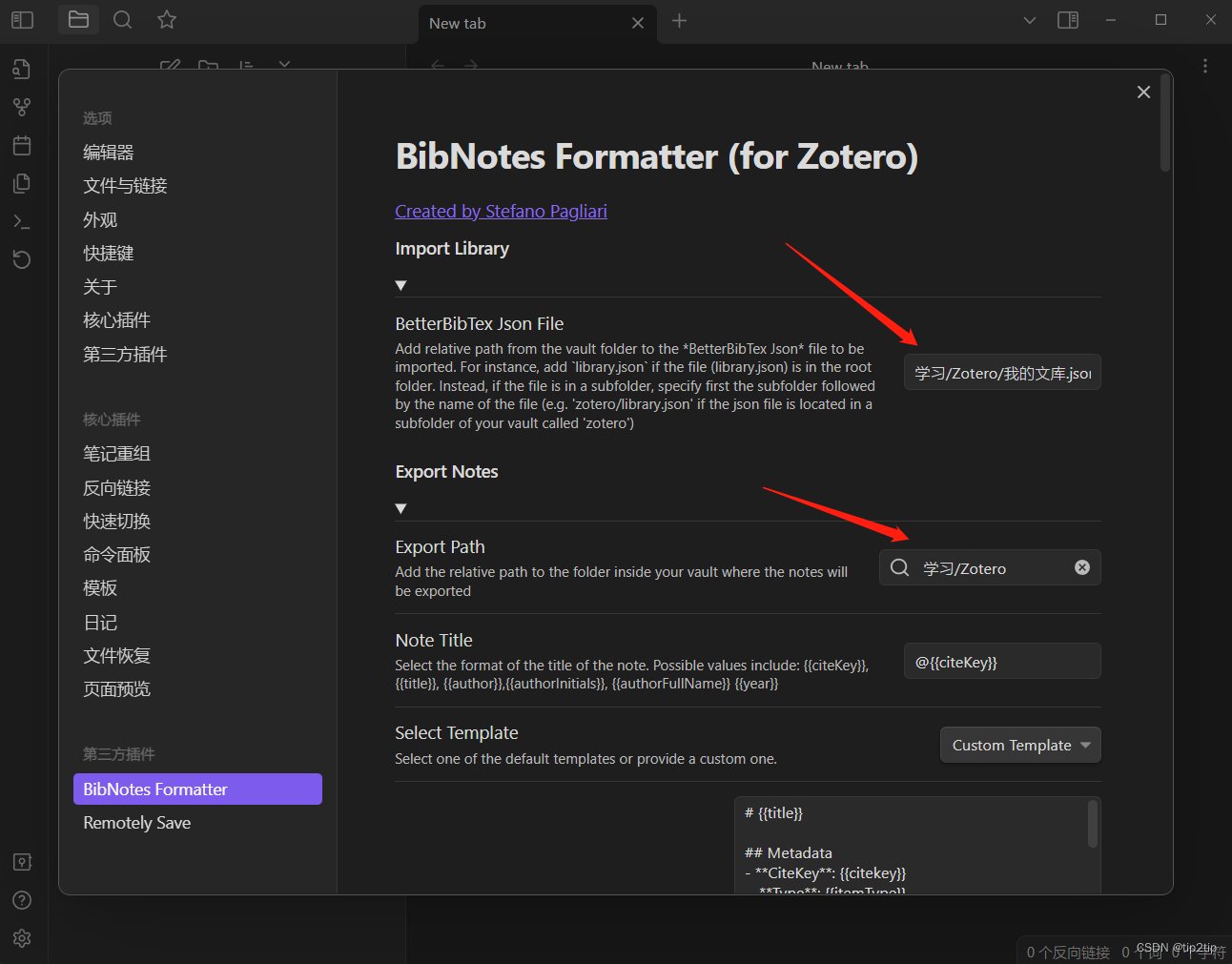Screen dimensions: 1232x964
Task: Click the template text area scrollbar
Action: pos(1093,824)
